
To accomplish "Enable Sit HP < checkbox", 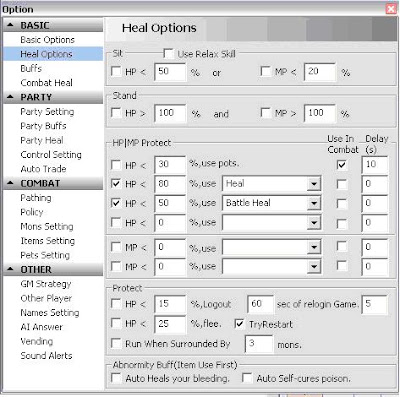I will 116,72.
